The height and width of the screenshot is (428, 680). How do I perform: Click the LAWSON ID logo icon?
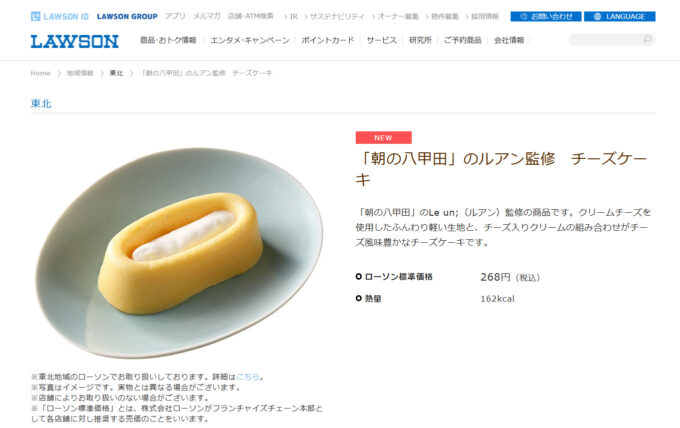click(x=36, y=16)
